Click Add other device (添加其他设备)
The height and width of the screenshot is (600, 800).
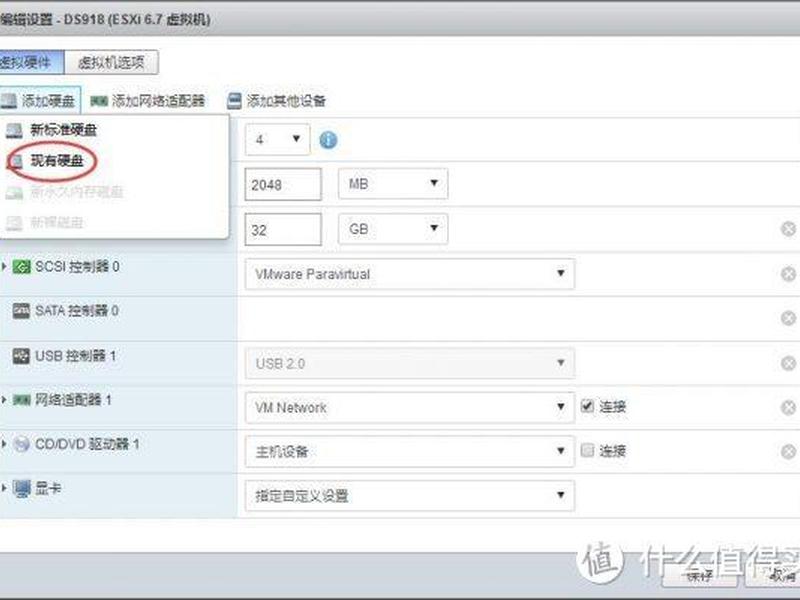[x=276, y=101]
